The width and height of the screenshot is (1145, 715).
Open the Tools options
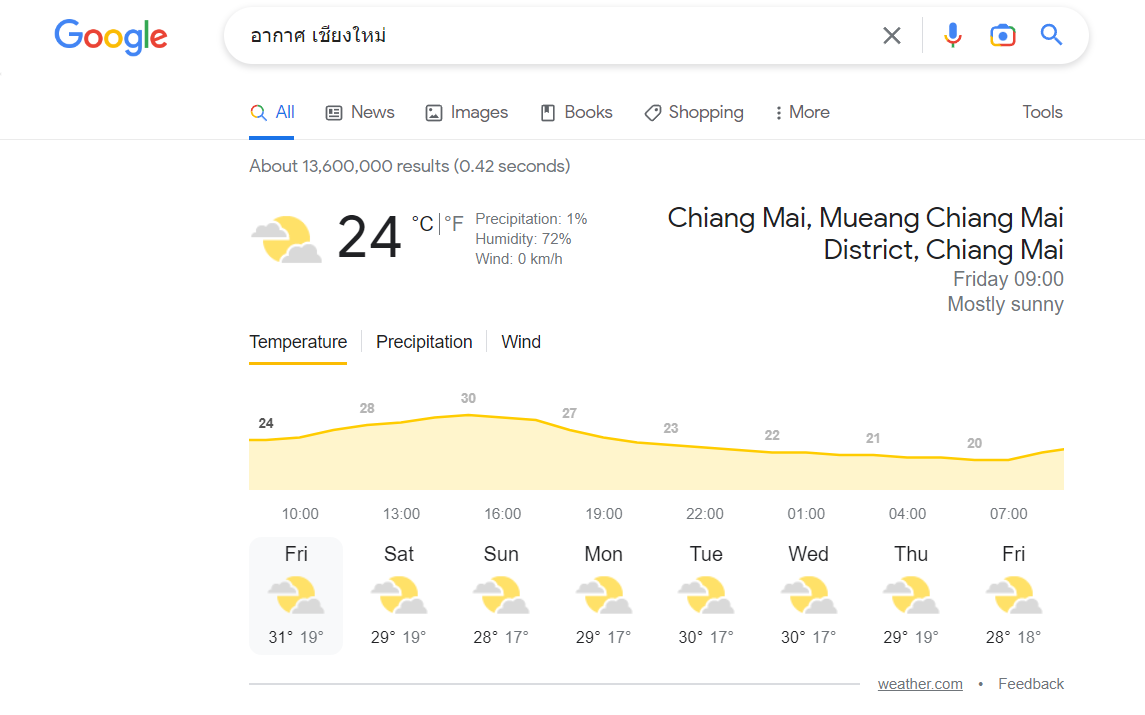point(1042,112)
